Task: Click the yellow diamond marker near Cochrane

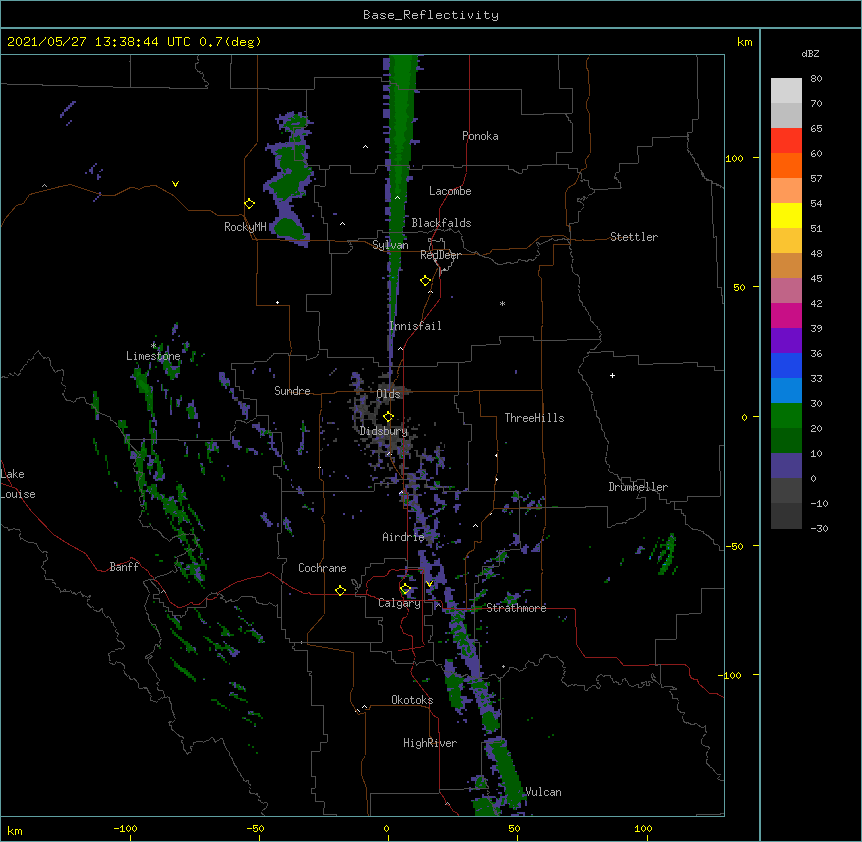Action: (x=340, y=590)
